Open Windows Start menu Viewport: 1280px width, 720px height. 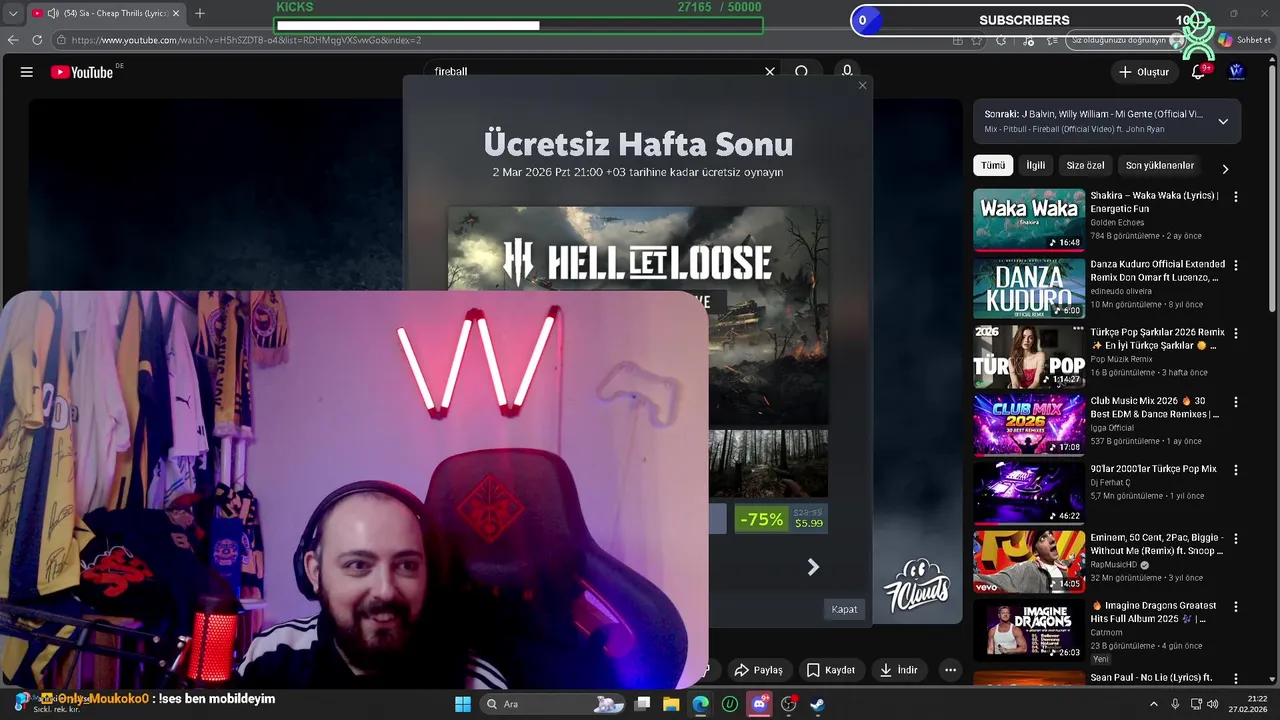tap(463, 704)
